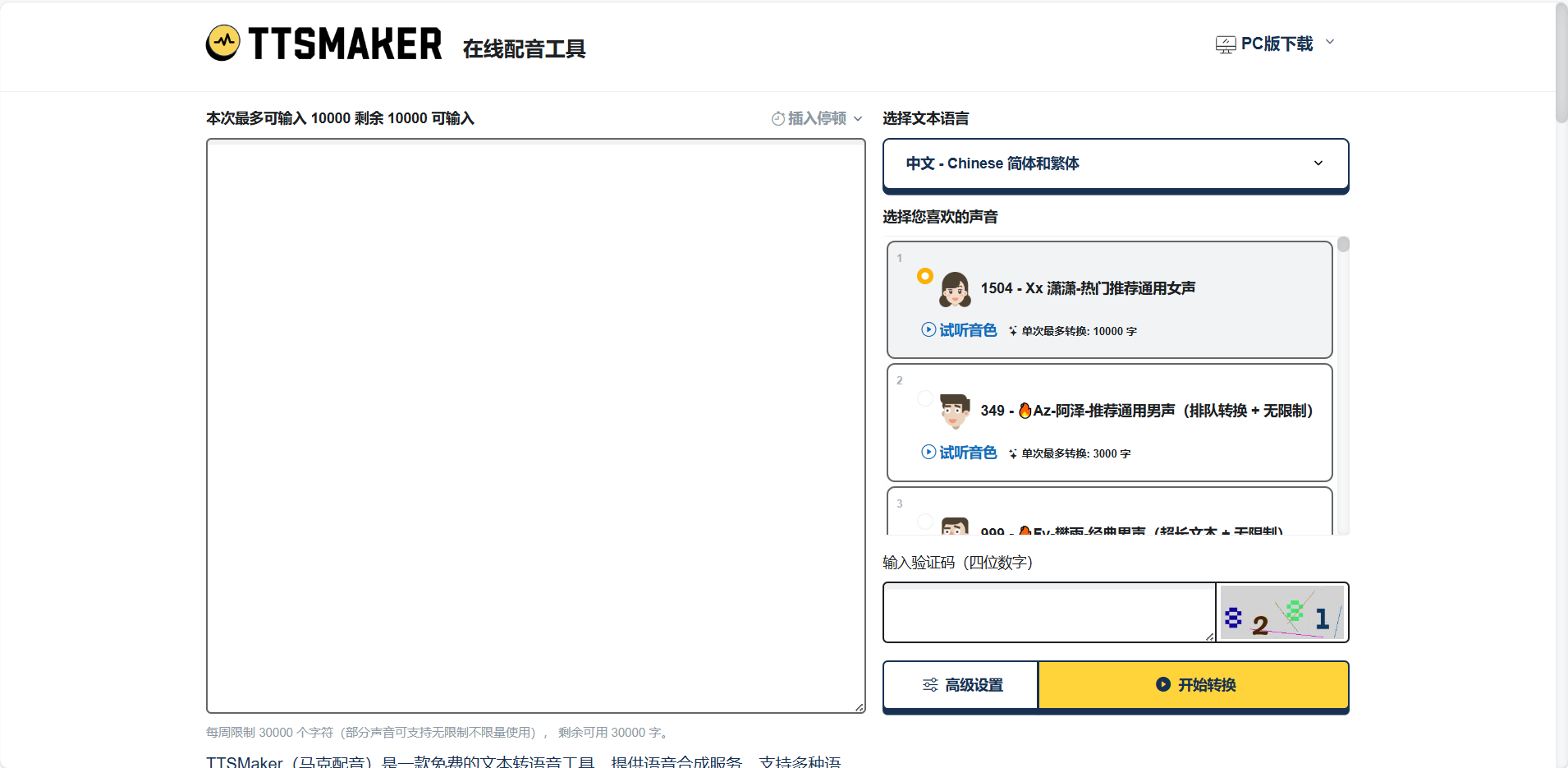
Task: Open 高级设置 advanced settings
Action: (x=961, y=685)
